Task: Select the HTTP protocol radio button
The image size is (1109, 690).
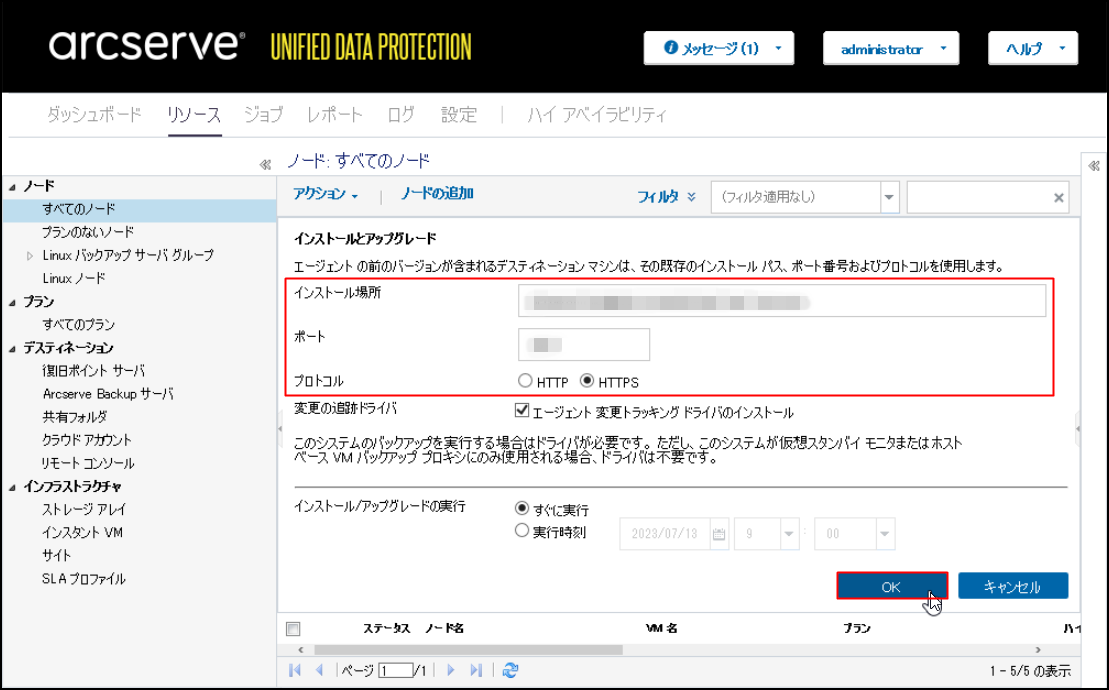Action: [x=525, y=380]
